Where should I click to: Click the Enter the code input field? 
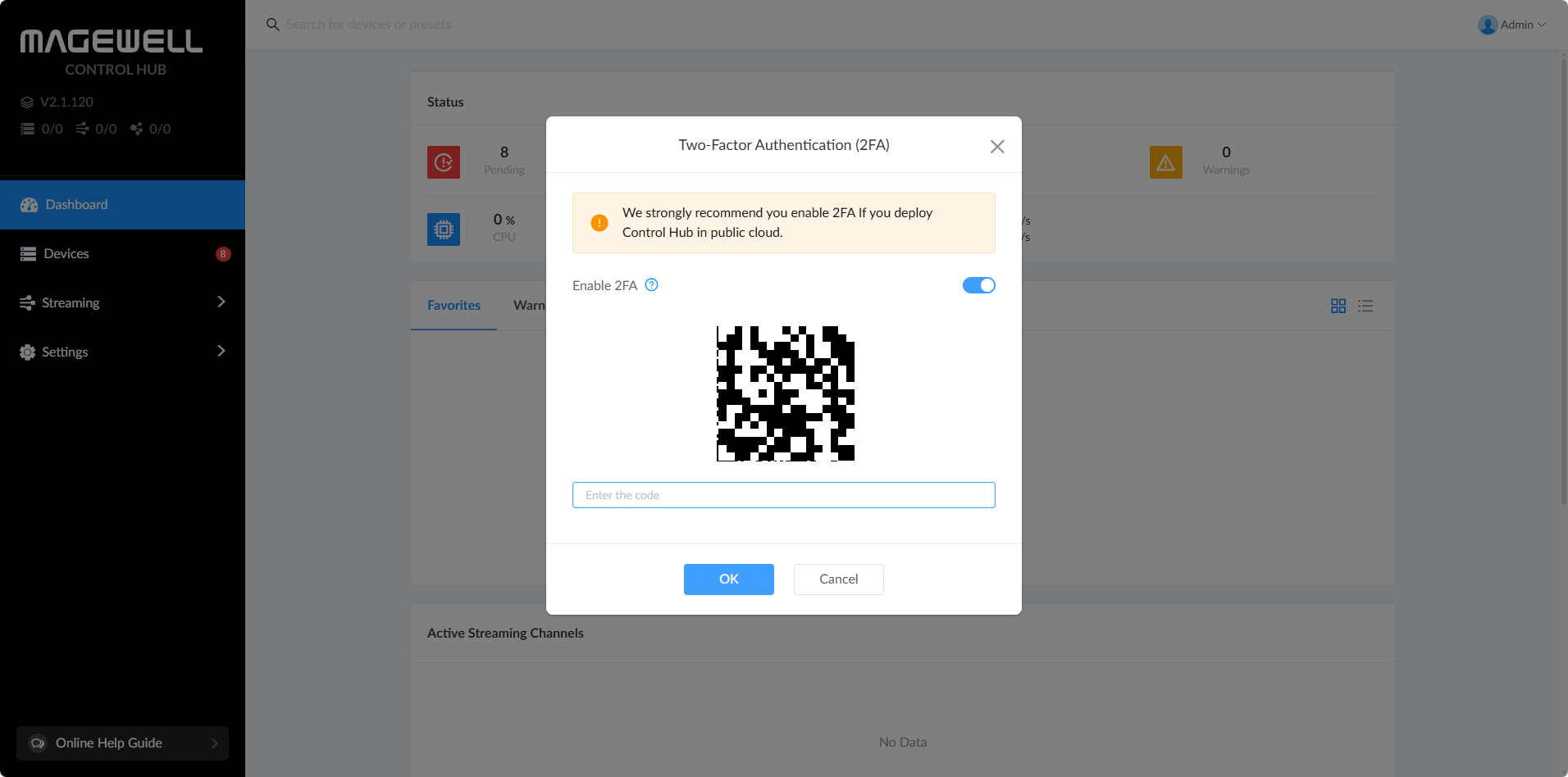point(784,495)
